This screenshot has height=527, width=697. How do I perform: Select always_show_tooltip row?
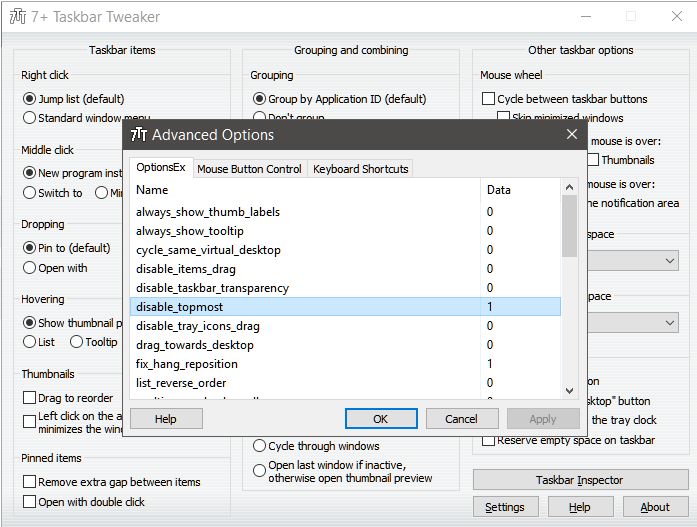(345, 231)
